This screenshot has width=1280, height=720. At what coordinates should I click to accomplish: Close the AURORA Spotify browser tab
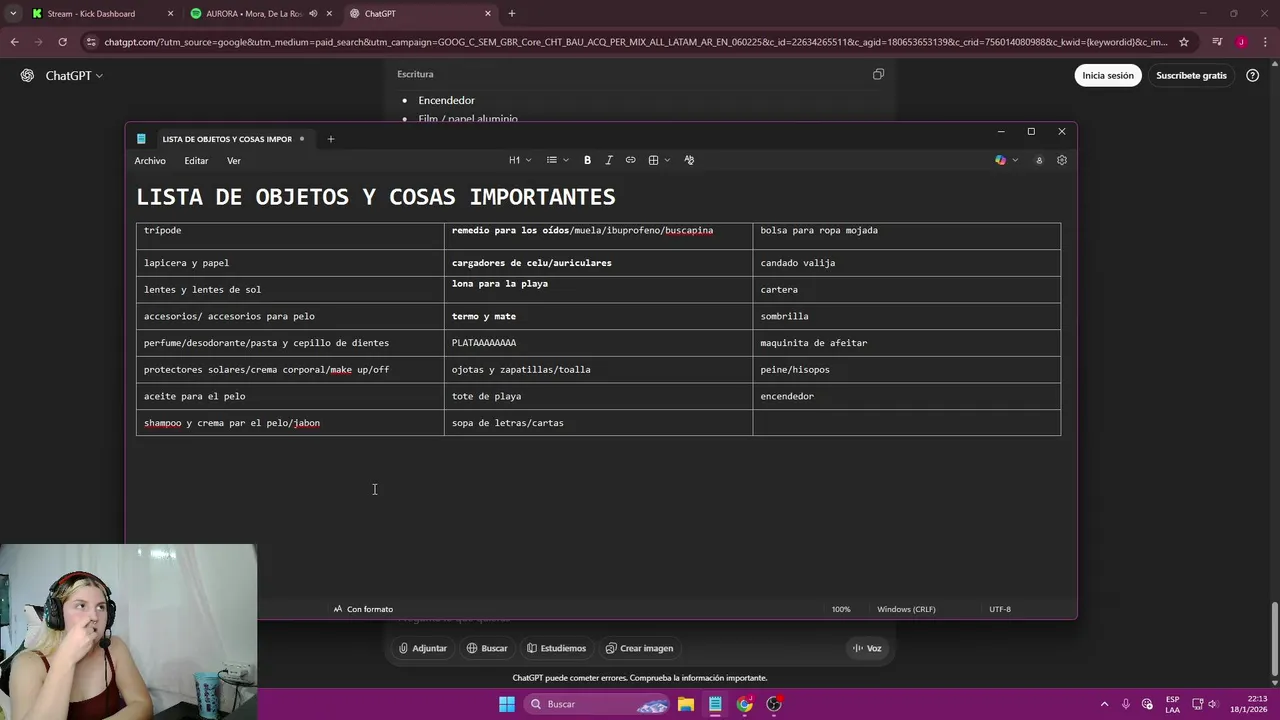(329, 14)
